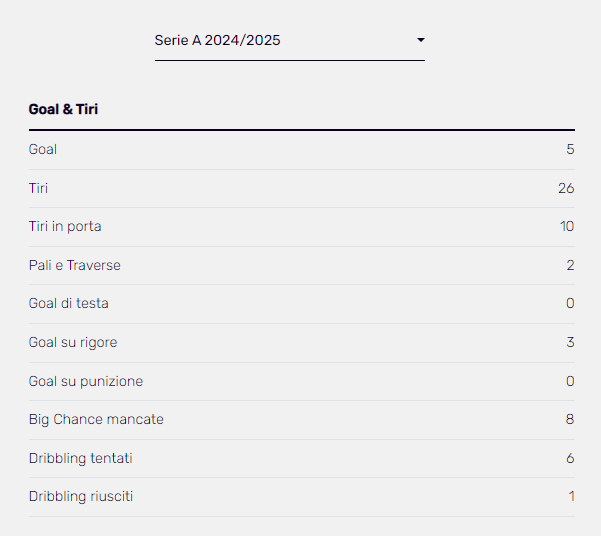601x536 pixels.
Task: Select the Goal & Tiri section heading
Action: tap(63, 109)
